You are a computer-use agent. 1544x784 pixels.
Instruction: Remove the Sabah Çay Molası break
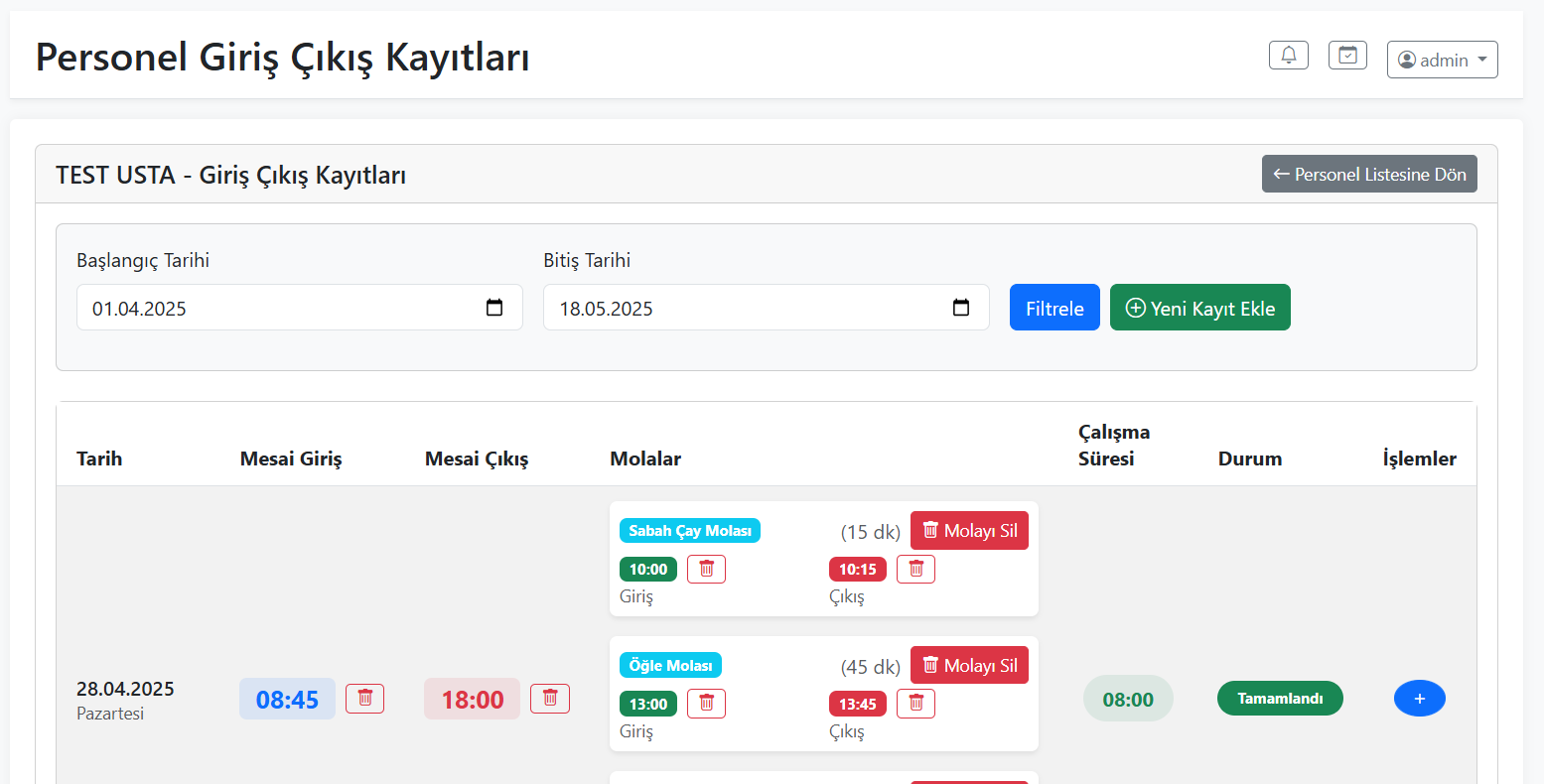pos(969,531)
